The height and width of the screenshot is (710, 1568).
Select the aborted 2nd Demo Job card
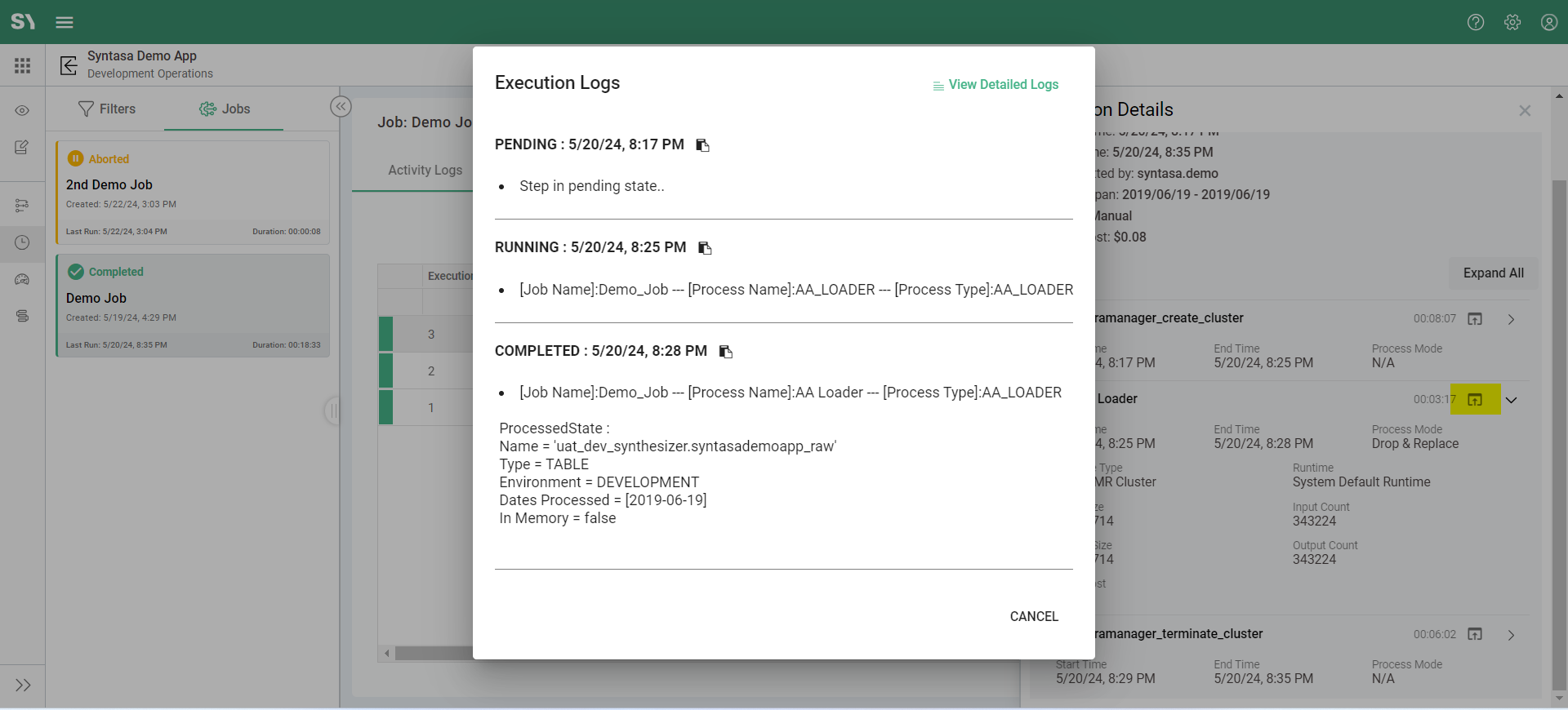(x=193, y=193)
